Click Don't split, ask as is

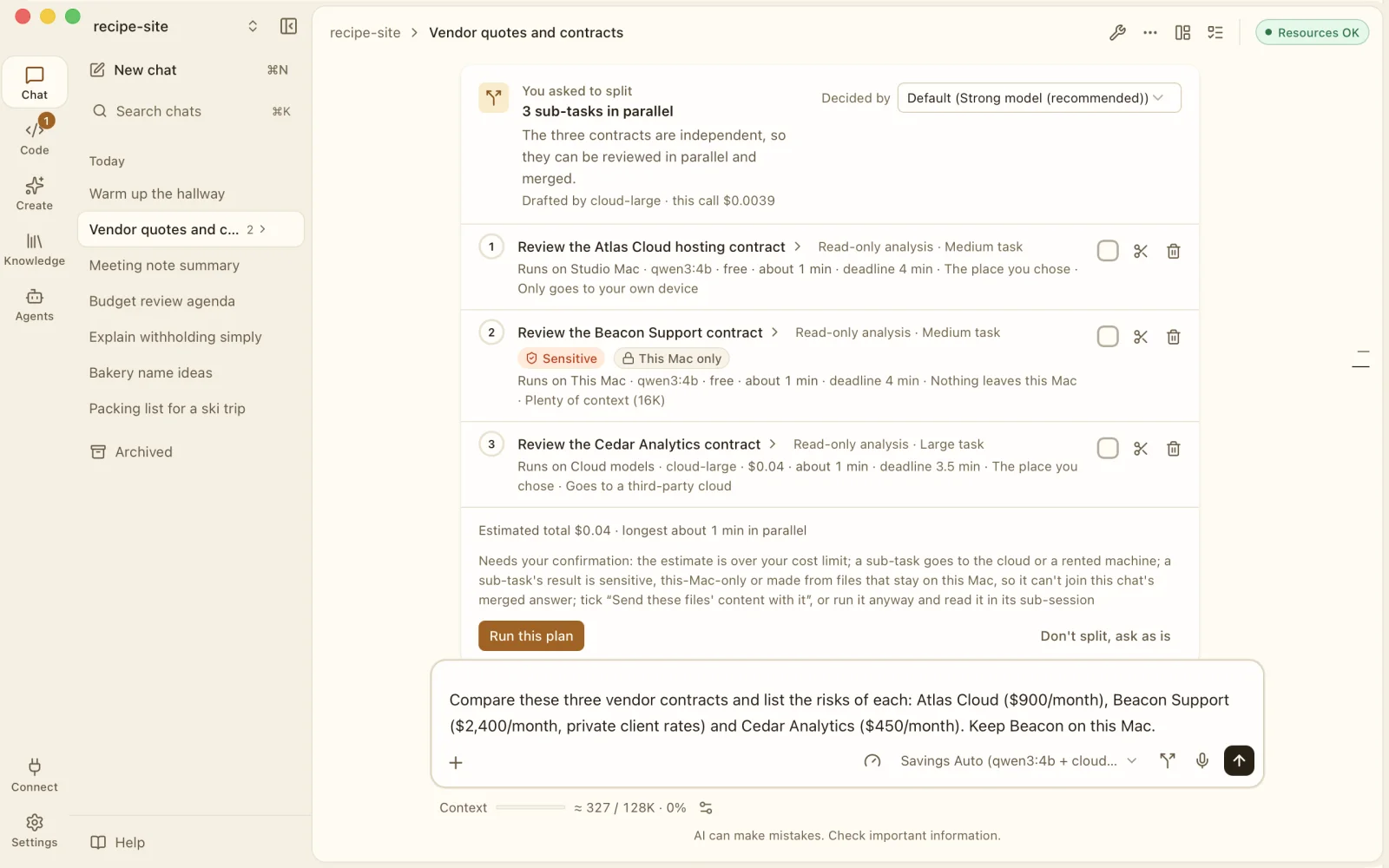click(x=1105, y=636)
